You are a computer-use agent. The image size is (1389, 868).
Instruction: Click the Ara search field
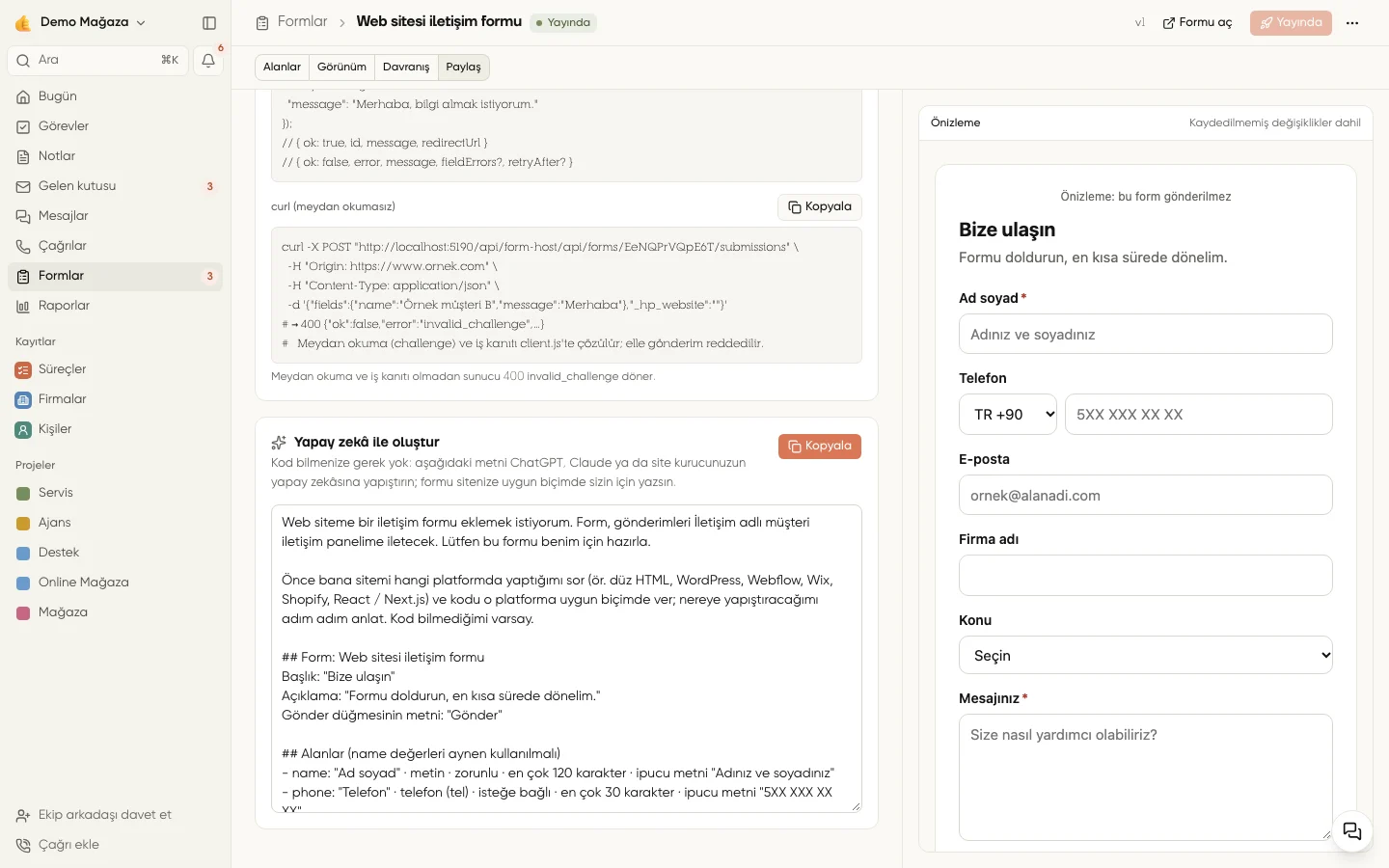point(98,60)
